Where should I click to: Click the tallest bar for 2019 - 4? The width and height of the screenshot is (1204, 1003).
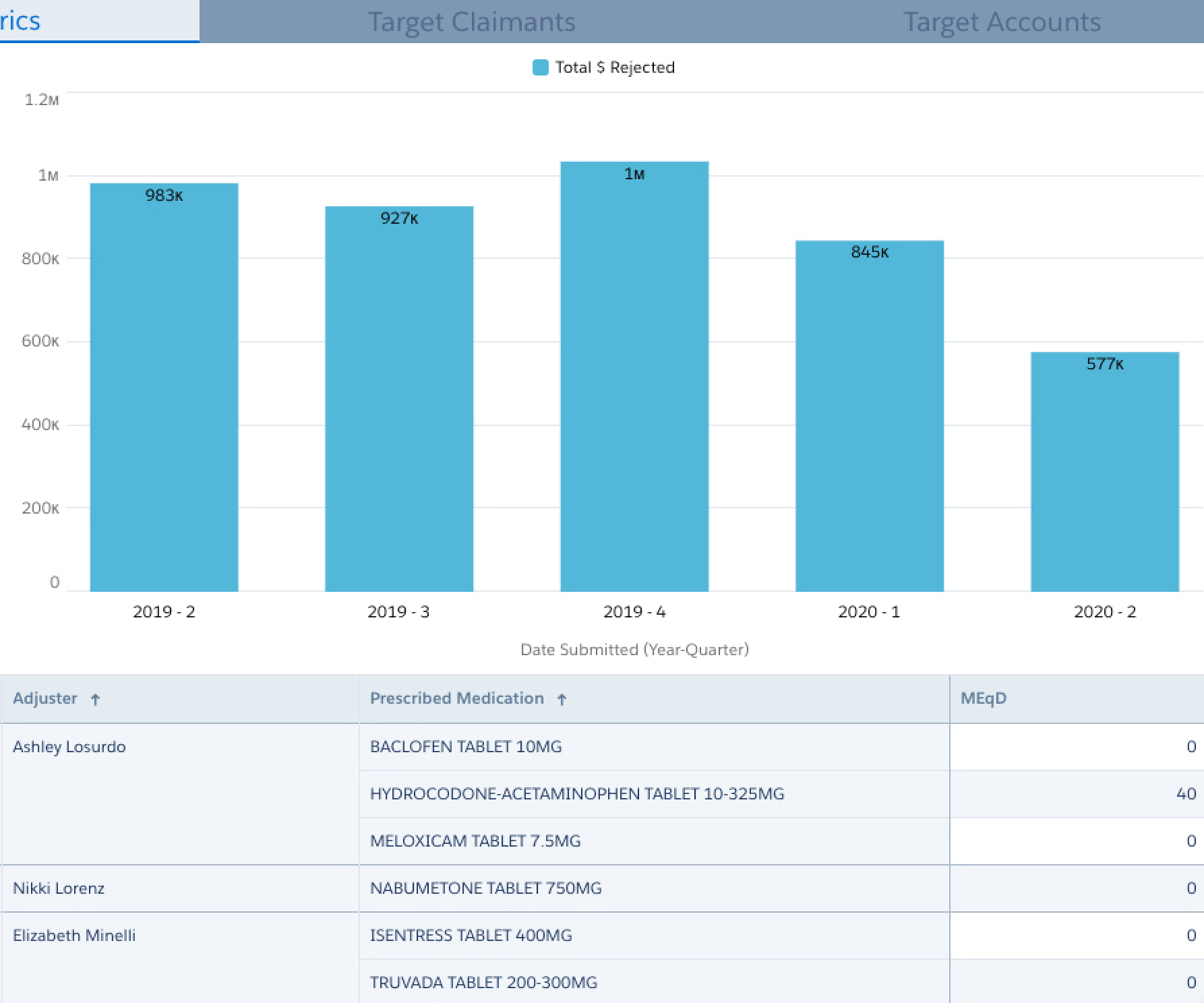pyautogui.click(x=634, y=377)
